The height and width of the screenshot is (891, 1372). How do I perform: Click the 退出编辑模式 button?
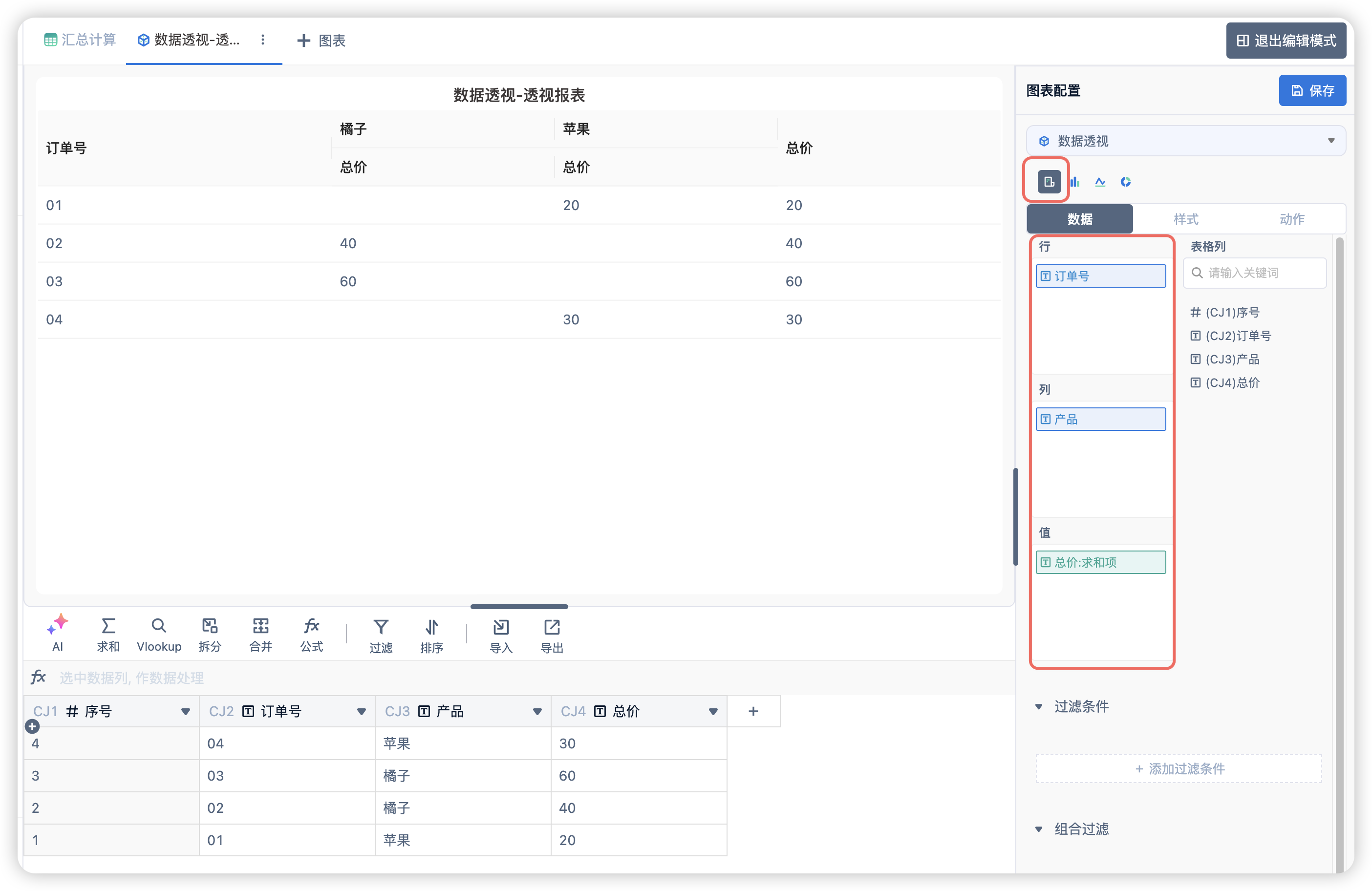pos(1286,41)
